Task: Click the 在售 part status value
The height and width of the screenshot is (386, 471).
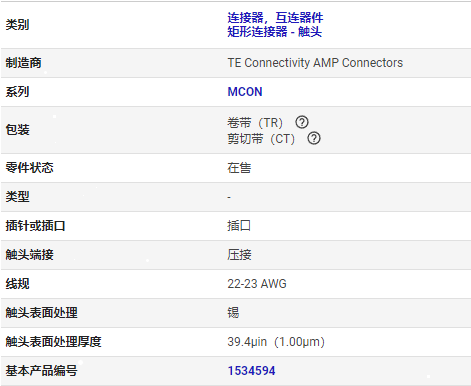Action: (x=239, y=168)
